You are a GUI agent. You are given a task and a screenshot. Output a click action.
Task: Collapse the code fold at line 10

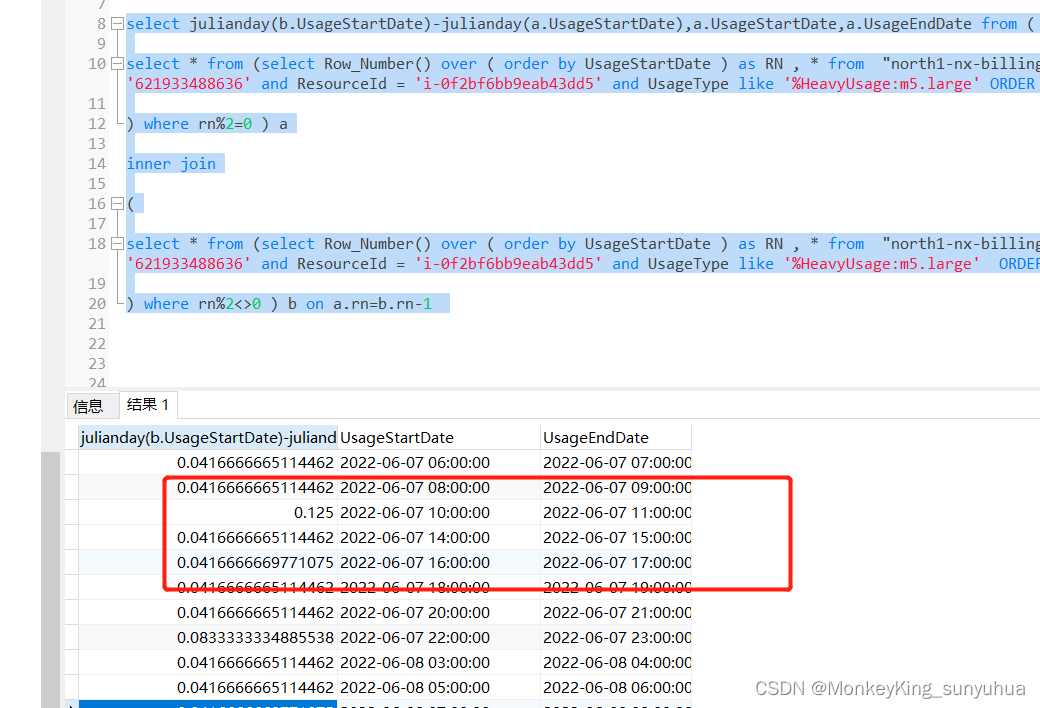click(117, 64)
